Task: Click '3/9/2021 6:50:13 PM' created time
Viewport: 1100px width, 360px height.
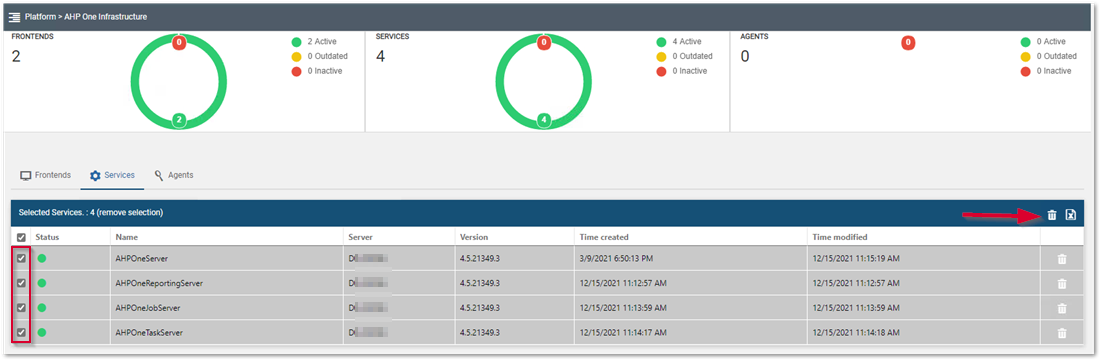Action: tap(616, 258)
